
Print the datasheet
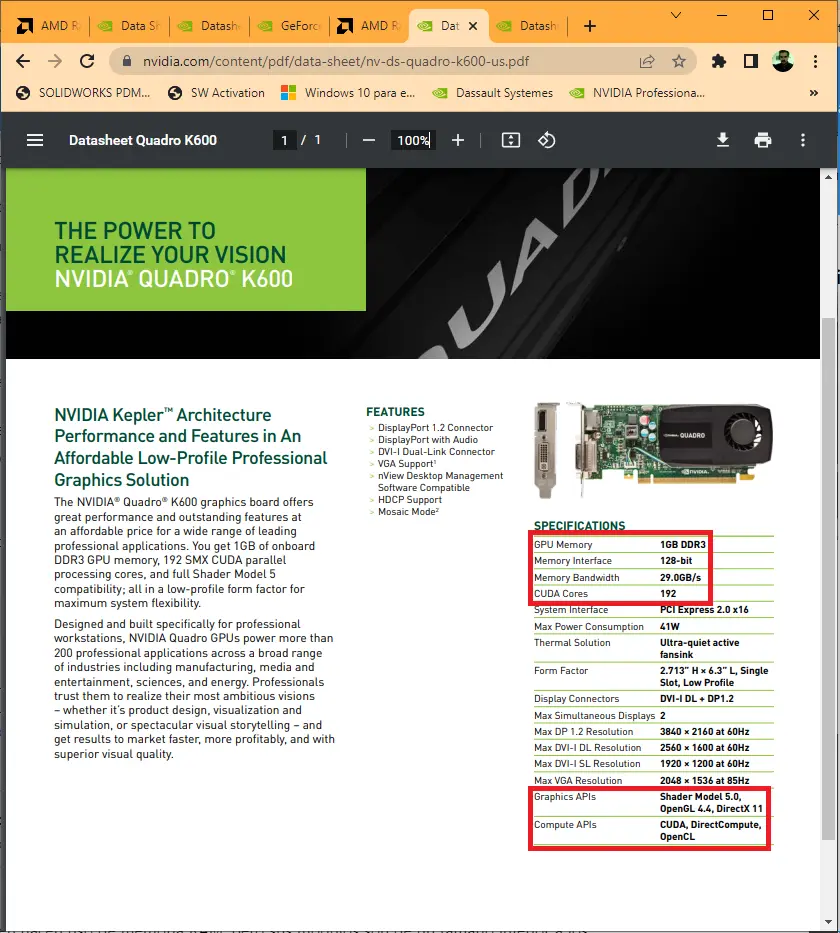(x=763, y=140)
